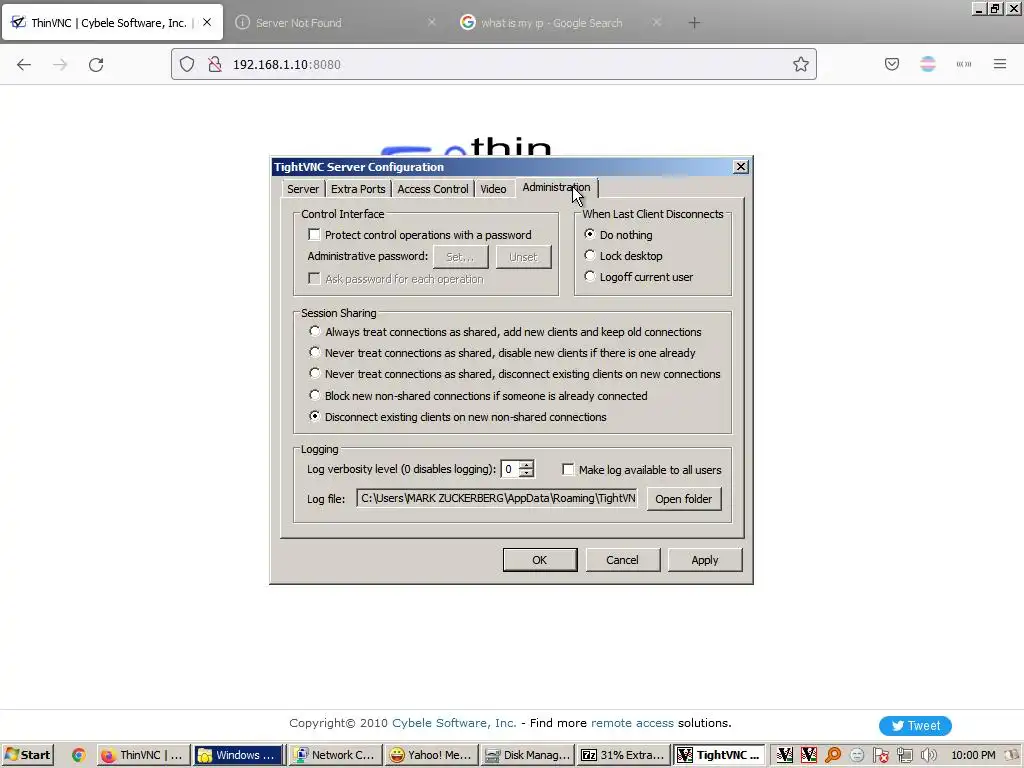Switch to ThinVNC Firefox taskbar window
This screenshot has height=768, width=1024.
coord(144,755)
